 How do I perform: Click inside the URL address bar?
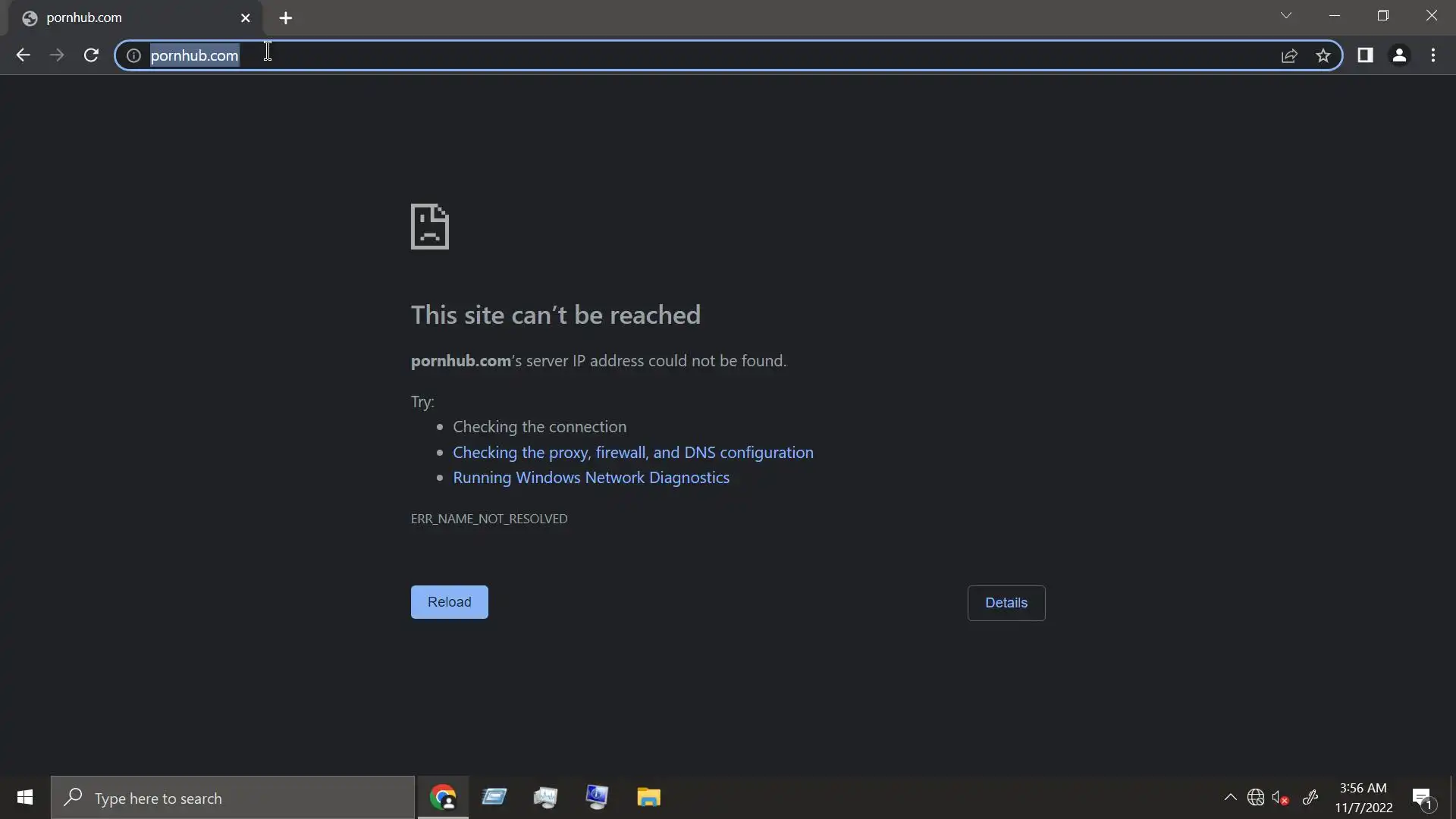click(x=682, y=55)
